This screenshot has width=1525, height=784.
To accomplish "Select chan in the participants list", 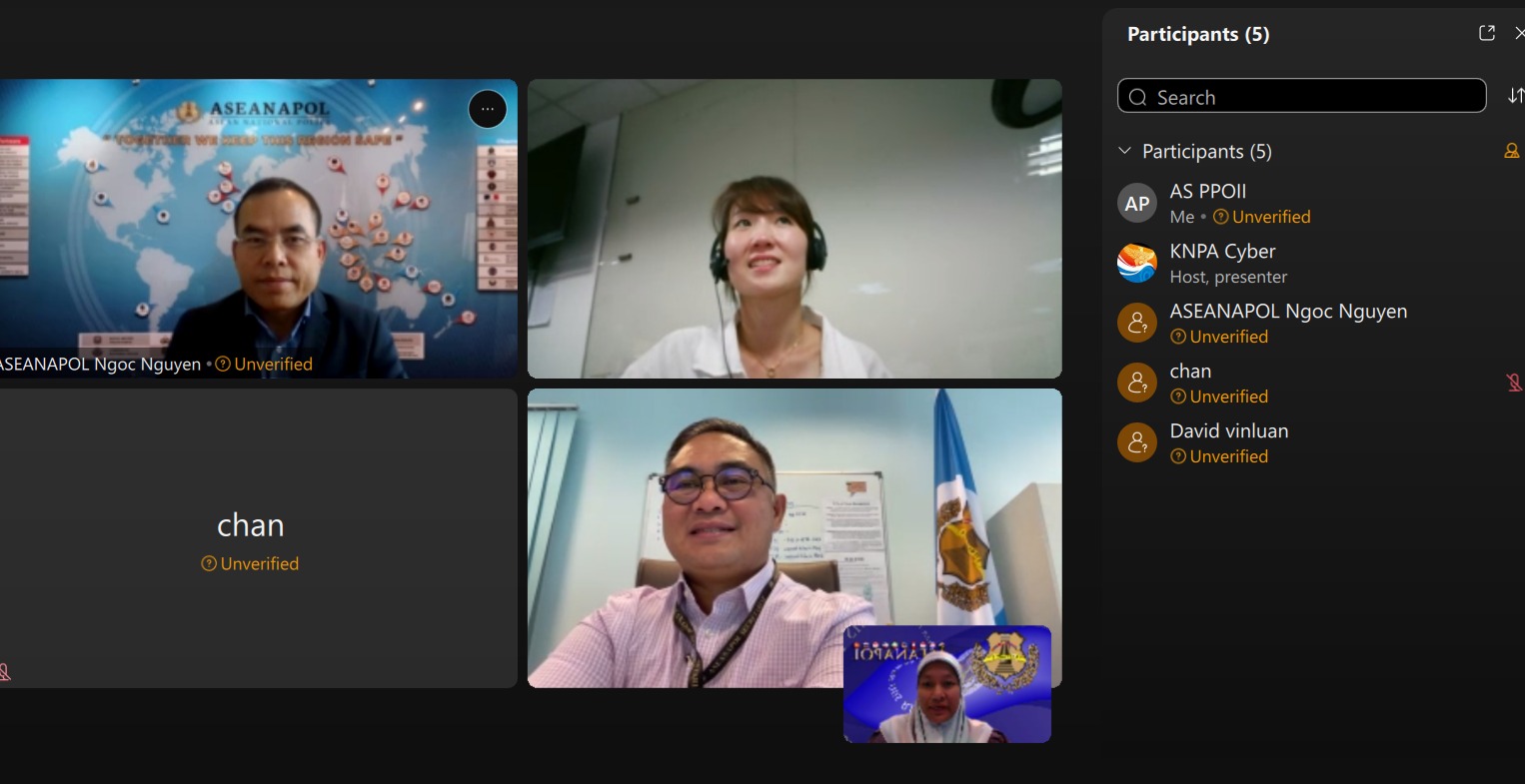I will (1190, 372).
